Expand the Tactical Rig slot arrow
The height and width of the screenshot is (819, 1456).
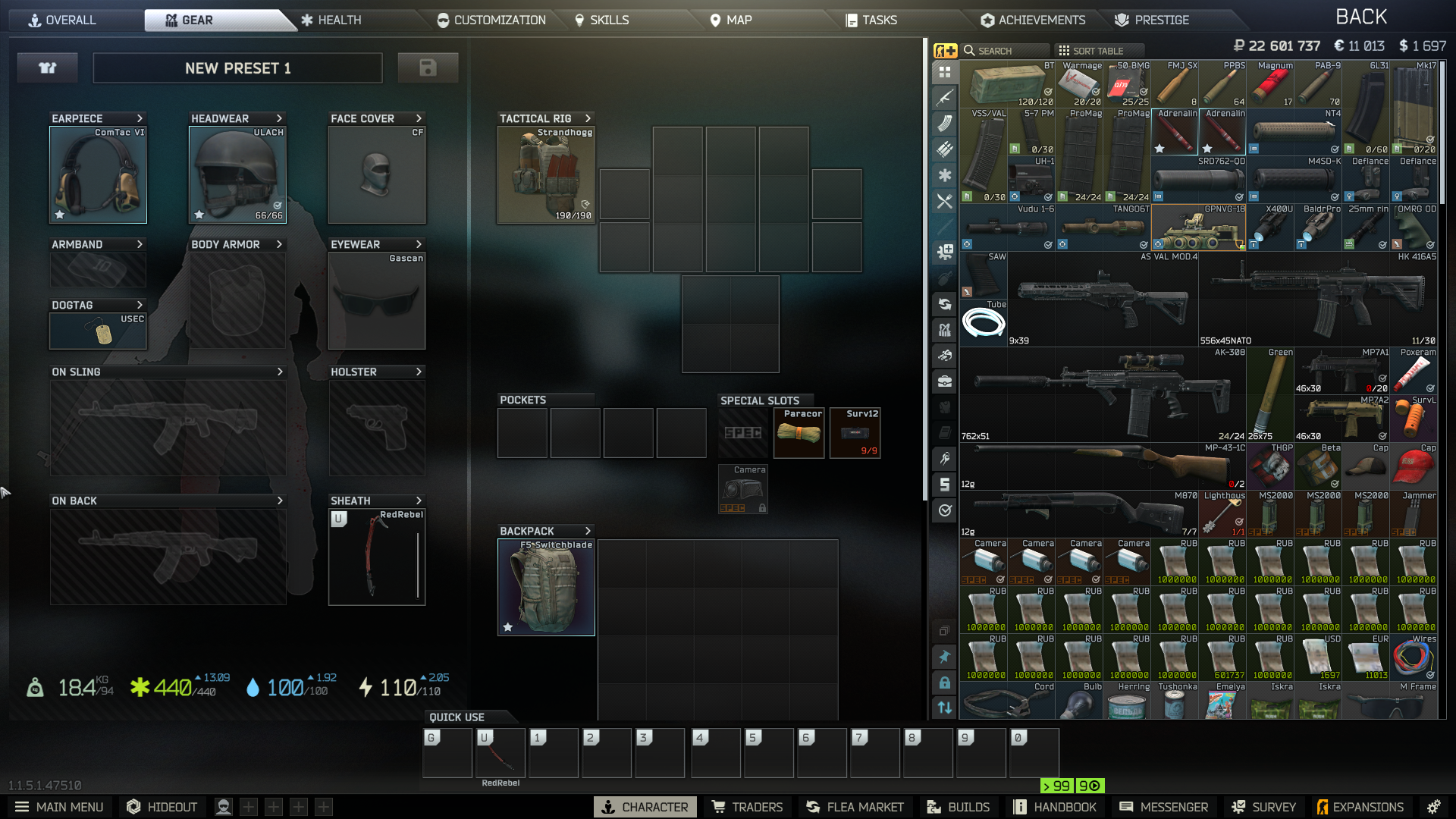[x=588, y=118]
